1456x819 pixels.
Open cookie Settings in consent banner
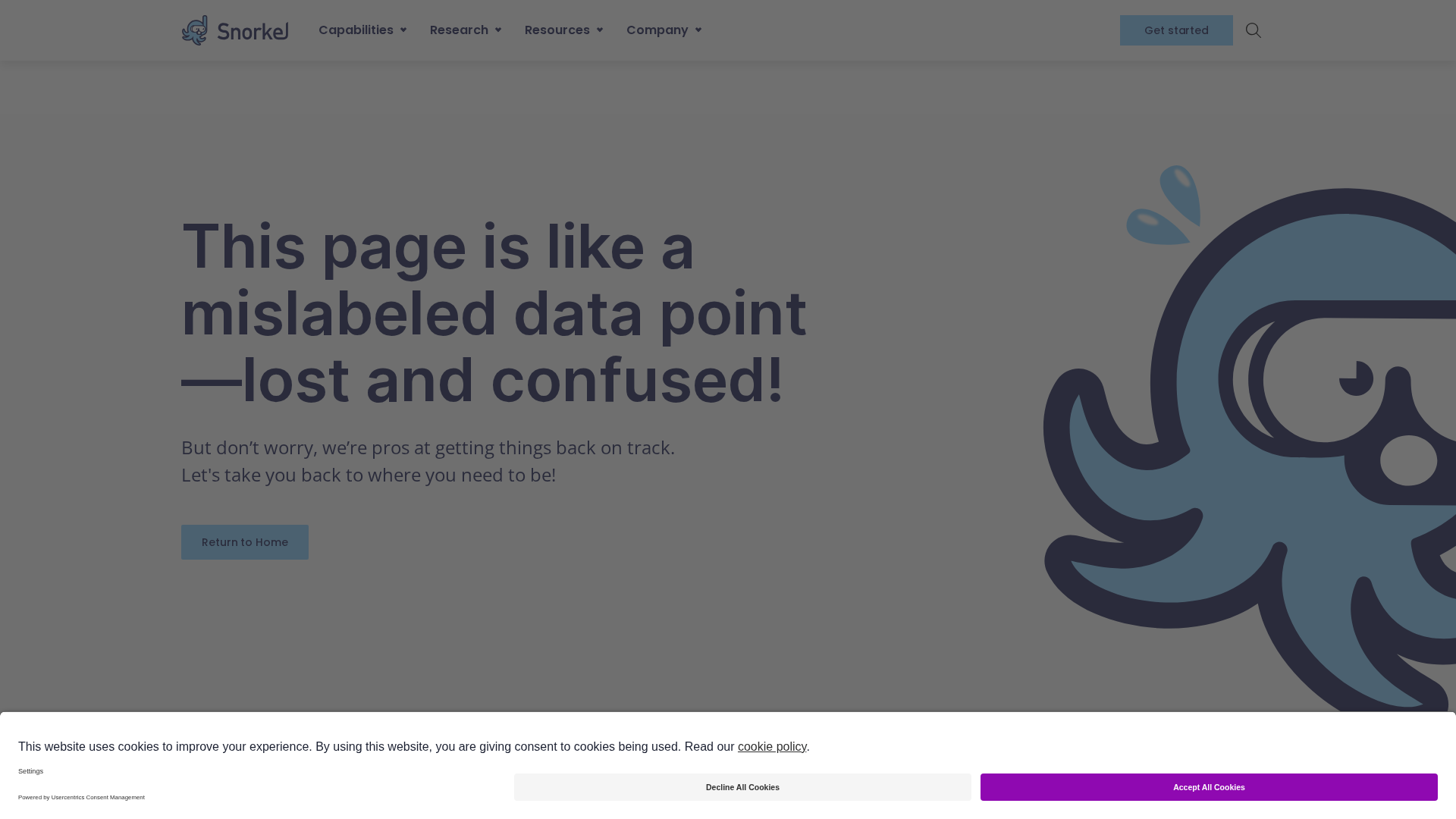tap(31, 771)
